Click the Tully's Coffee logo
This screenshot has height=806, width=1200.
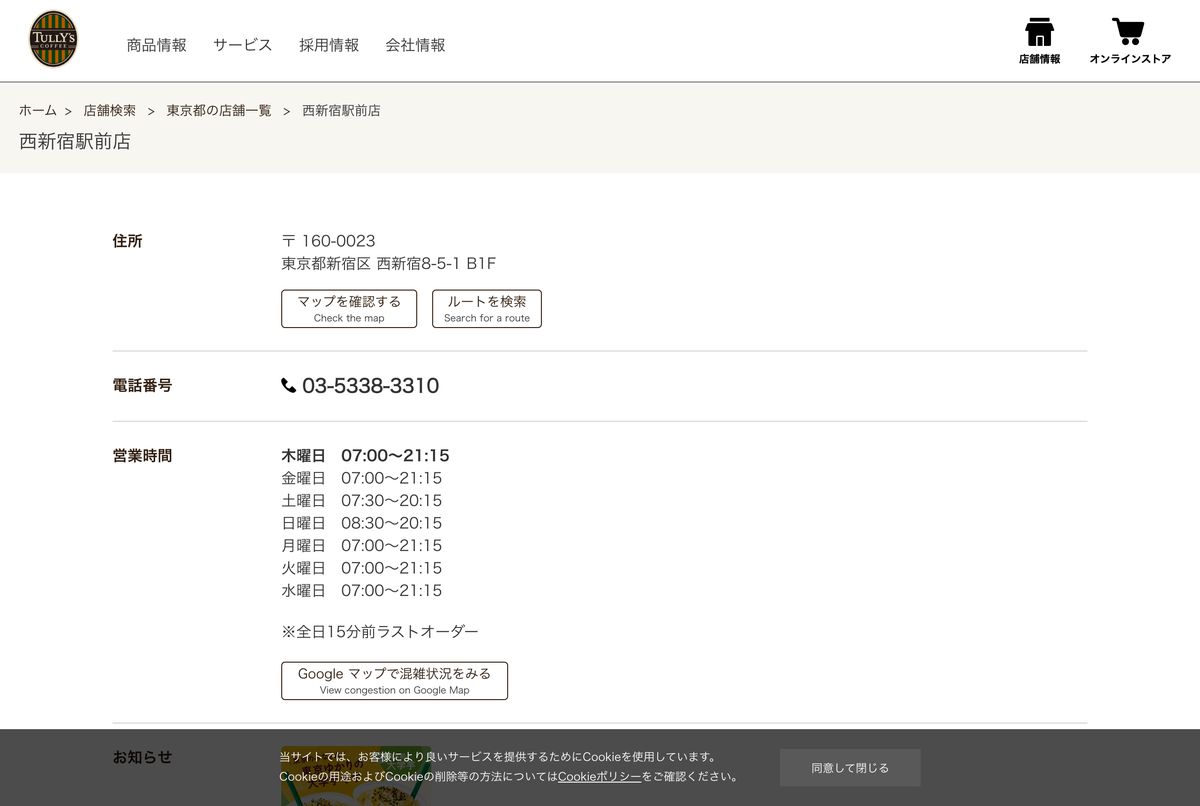pos(54,40)
